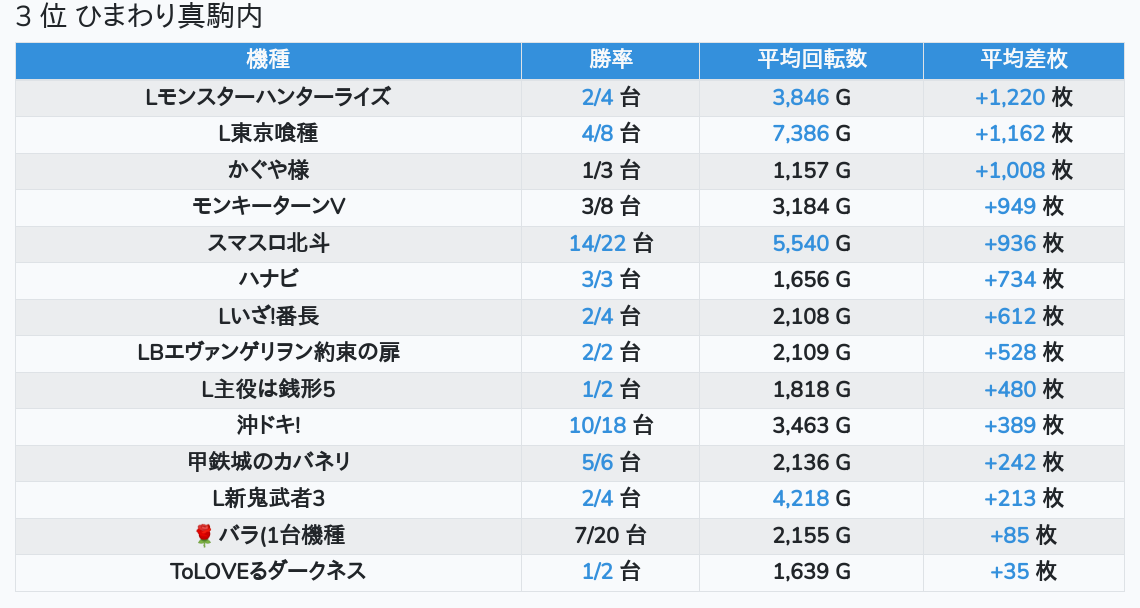Select the L東京喰種 machine name
The image size is (1140, 608).
(x=268, y=134)
